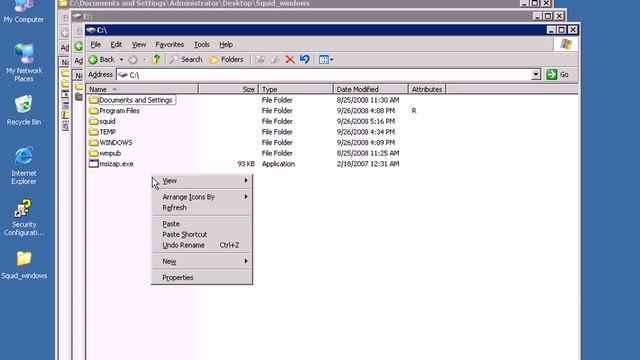Select the msizap.exe application icon
The width and height of the screenshot is (640, 360).
coord(93,164)
